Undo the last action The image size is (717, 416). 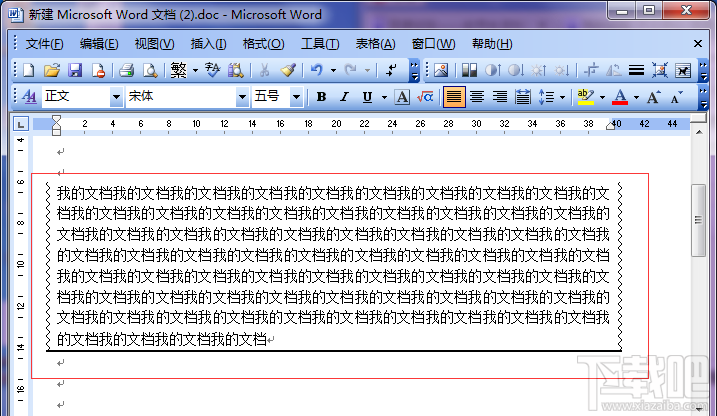point(316,70)
